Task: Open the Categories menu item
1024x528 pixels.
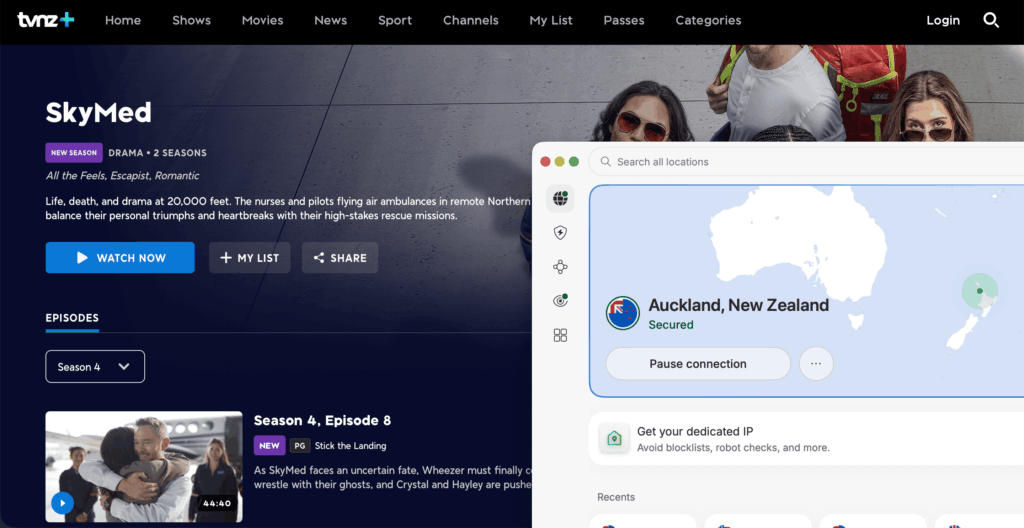Action: [x=709, y=20]
